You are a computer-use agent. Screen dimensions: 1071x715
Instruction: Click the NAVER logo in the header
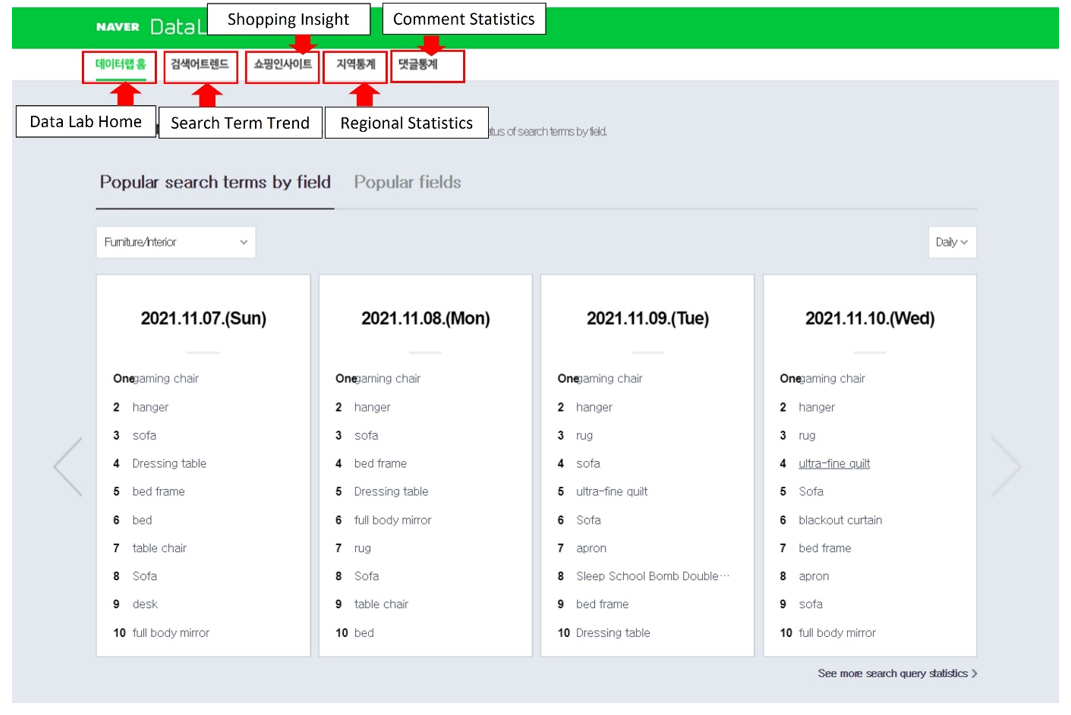point(117,27)
